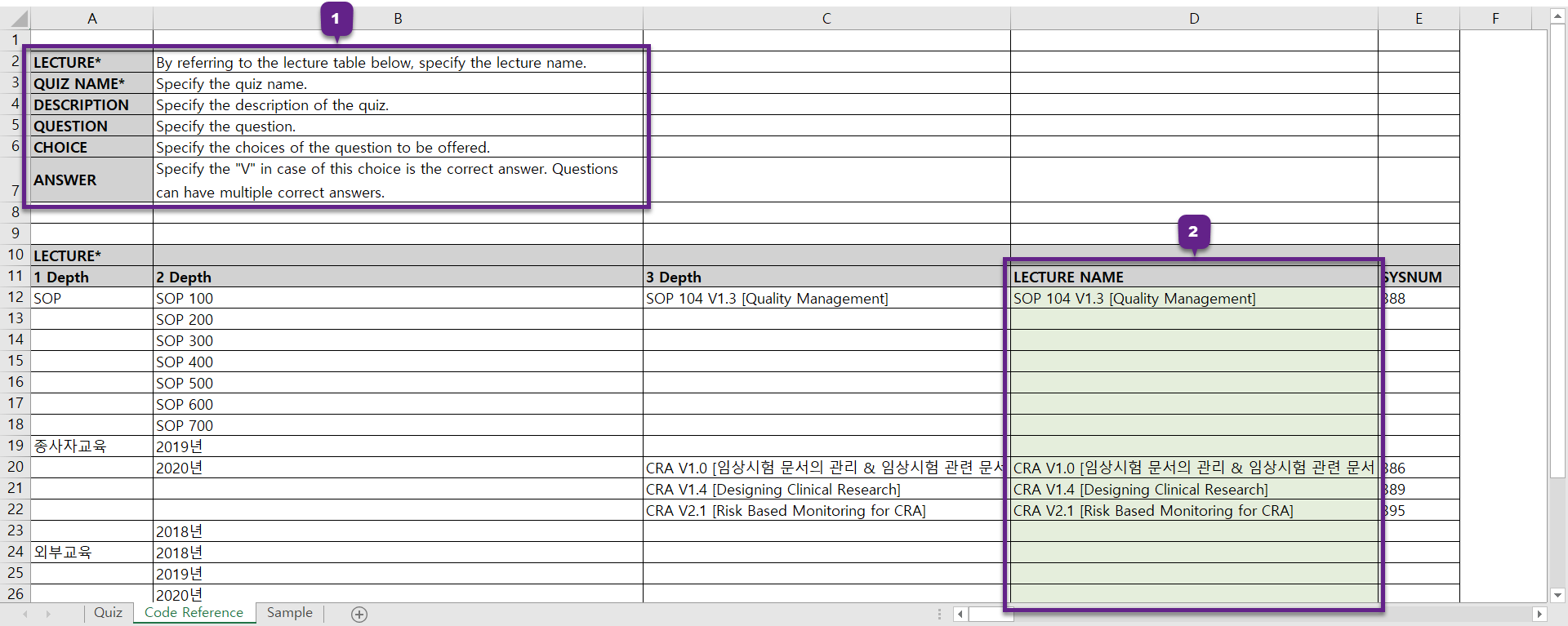The height and width of the screenshot is (626, 1568).
Task: Open the Sample sheet tab
Action: pos(289,613)
